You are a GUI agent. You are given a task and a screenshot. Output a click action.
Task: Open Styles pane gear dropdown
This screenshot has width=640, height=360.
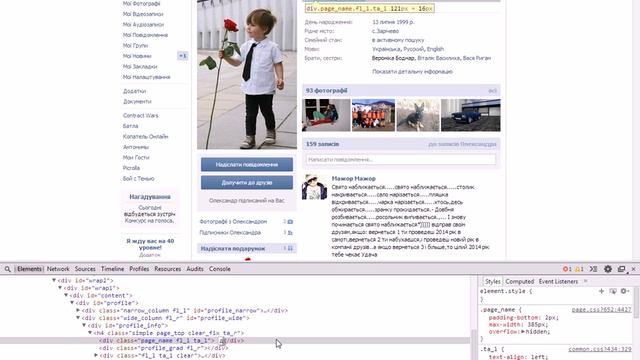pos(624,291)
